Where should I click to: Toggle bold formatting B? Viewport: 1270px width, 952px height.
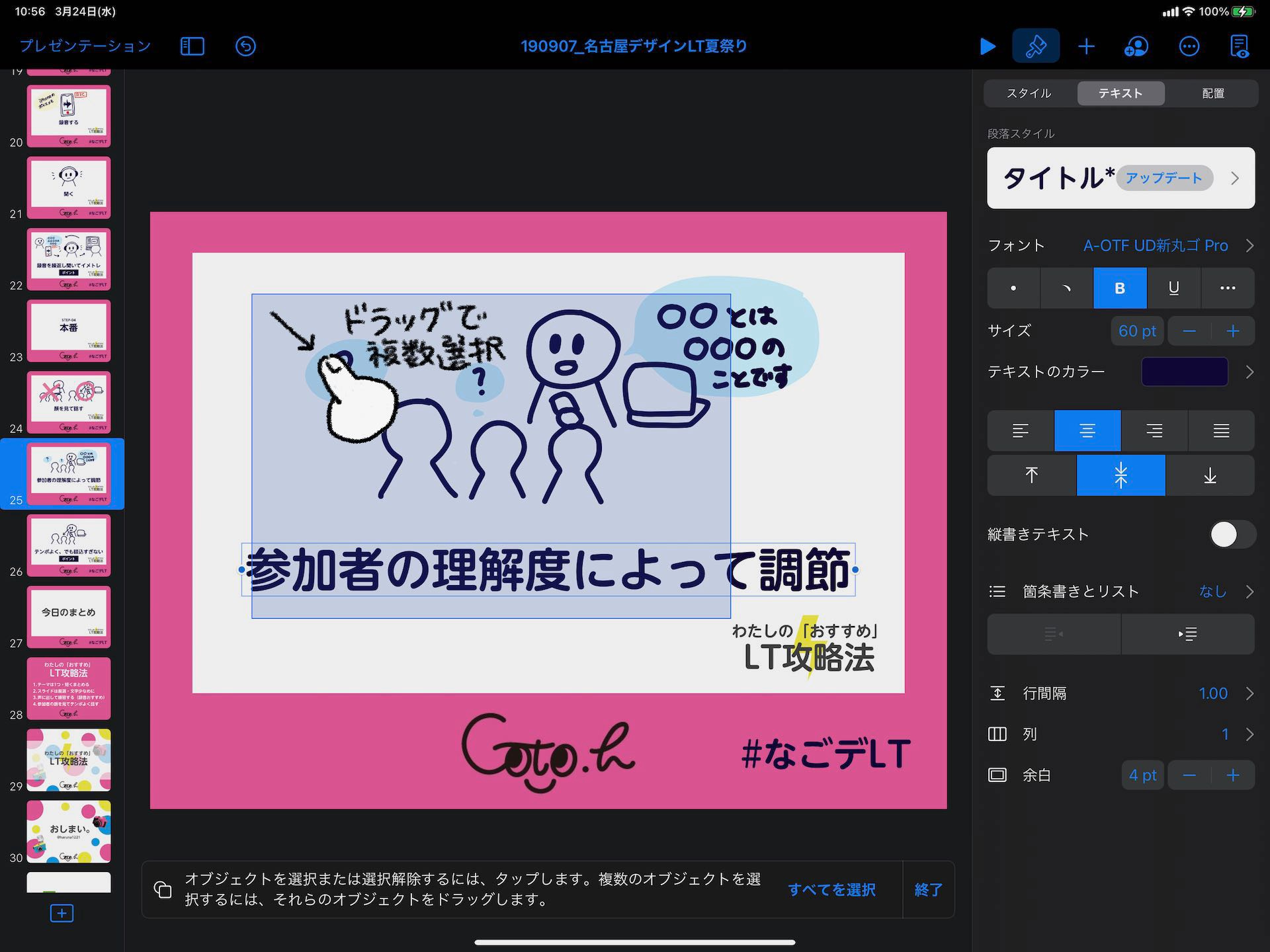pyautogui.click(x=1120, y=288)
